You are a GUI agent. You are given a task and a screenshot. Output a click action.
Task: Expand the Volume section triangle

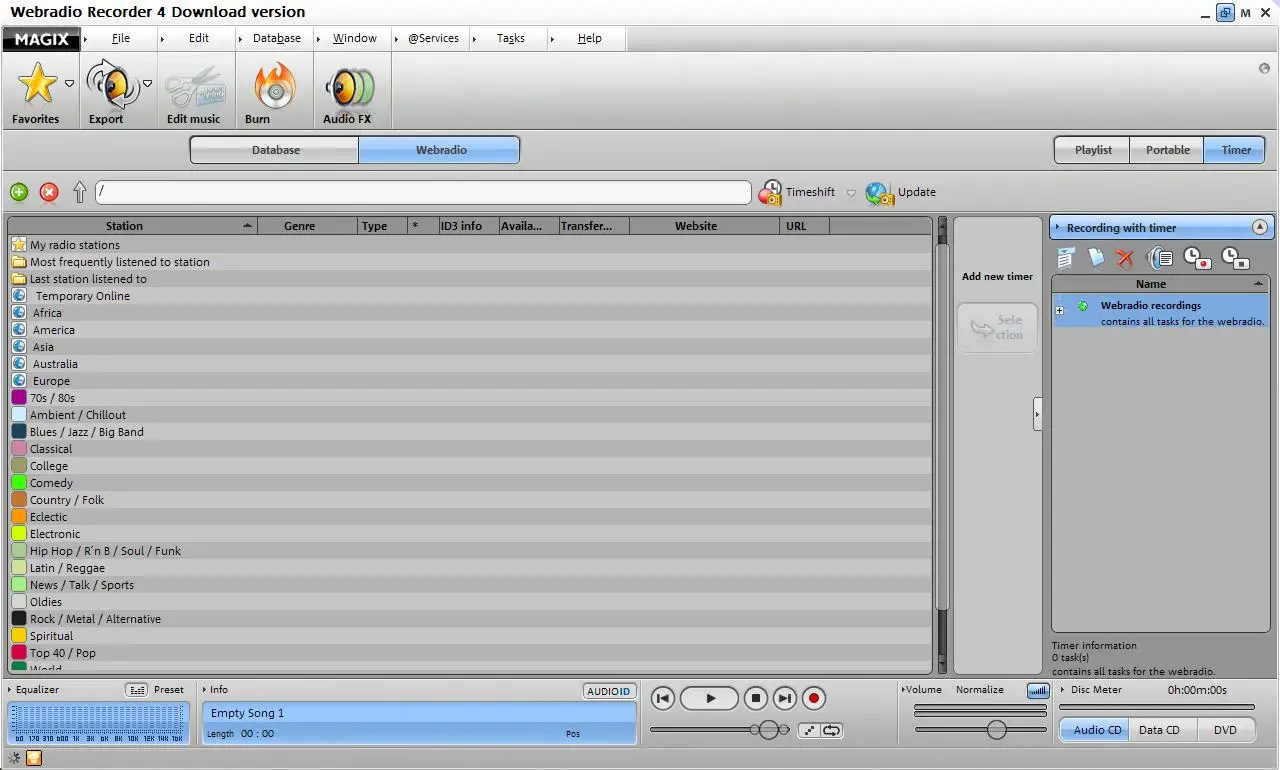click(902, 689)
